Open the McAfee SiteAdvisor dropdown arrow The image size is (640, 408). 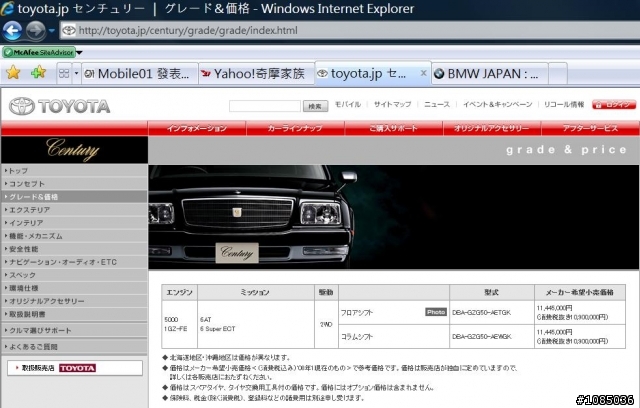(x=79, y=53)
